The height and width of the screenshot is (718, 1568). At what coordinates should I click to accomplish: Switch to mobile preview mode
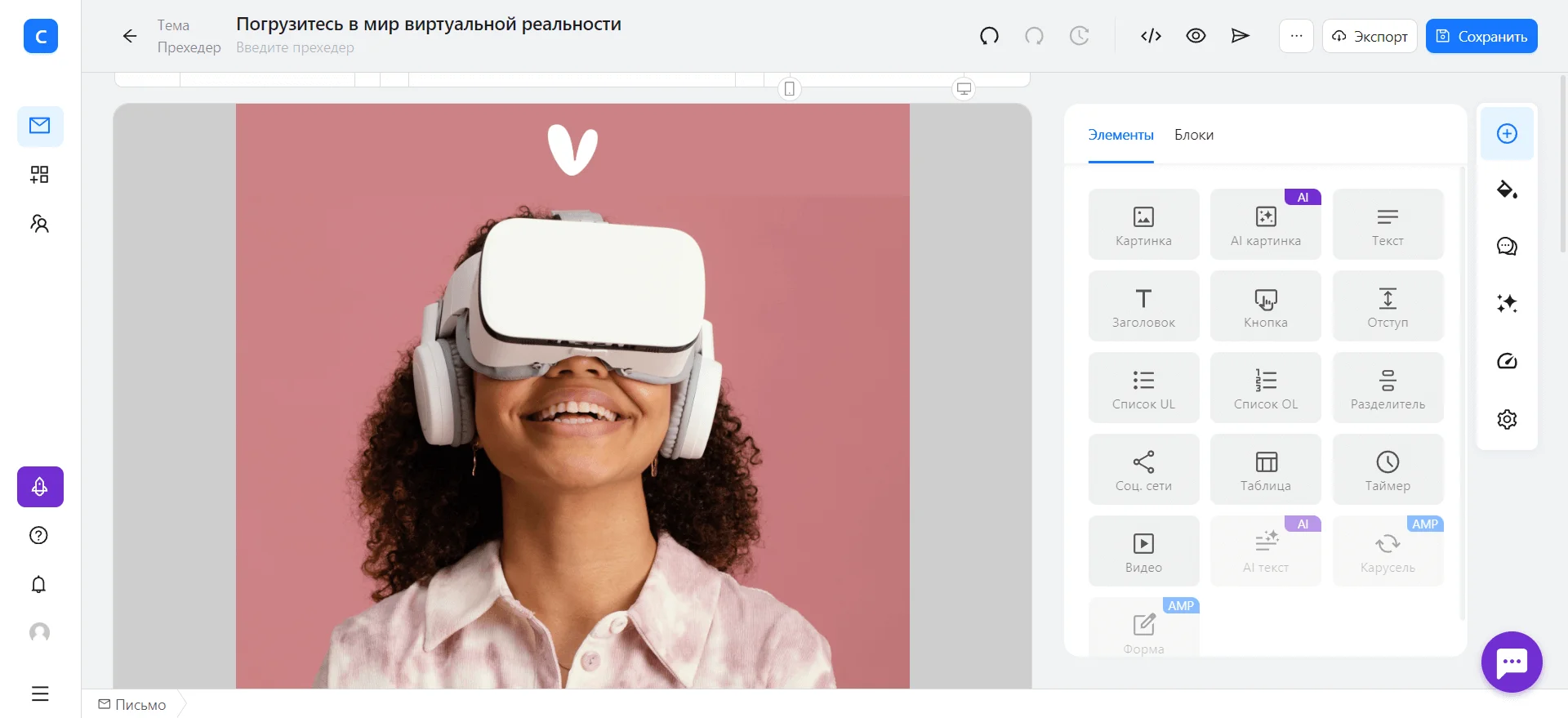point(789,88)
